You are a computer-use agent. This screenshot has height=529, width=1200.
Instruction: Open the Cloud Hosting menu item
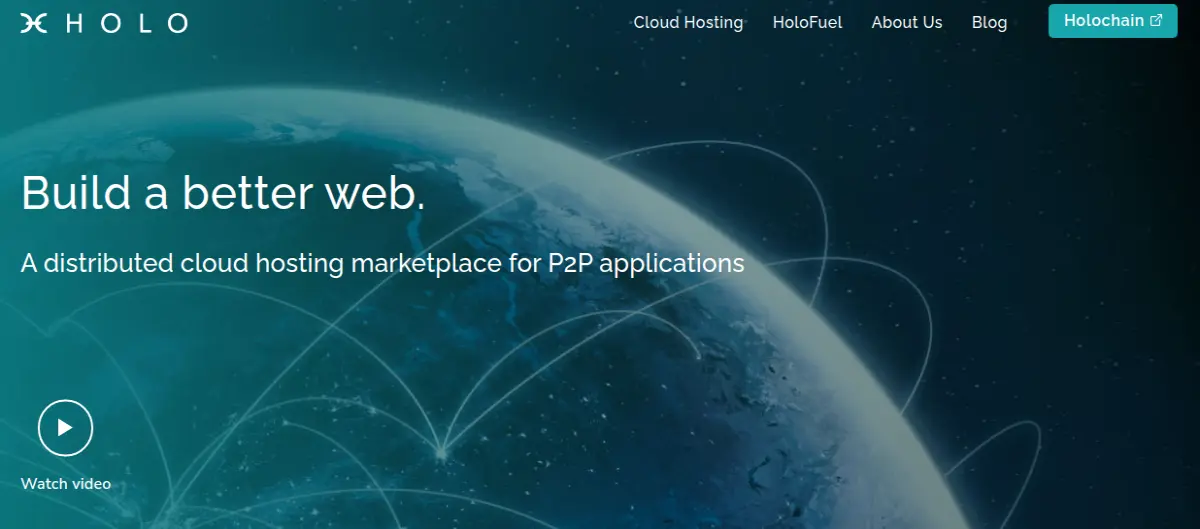click(x=688, y=22)
